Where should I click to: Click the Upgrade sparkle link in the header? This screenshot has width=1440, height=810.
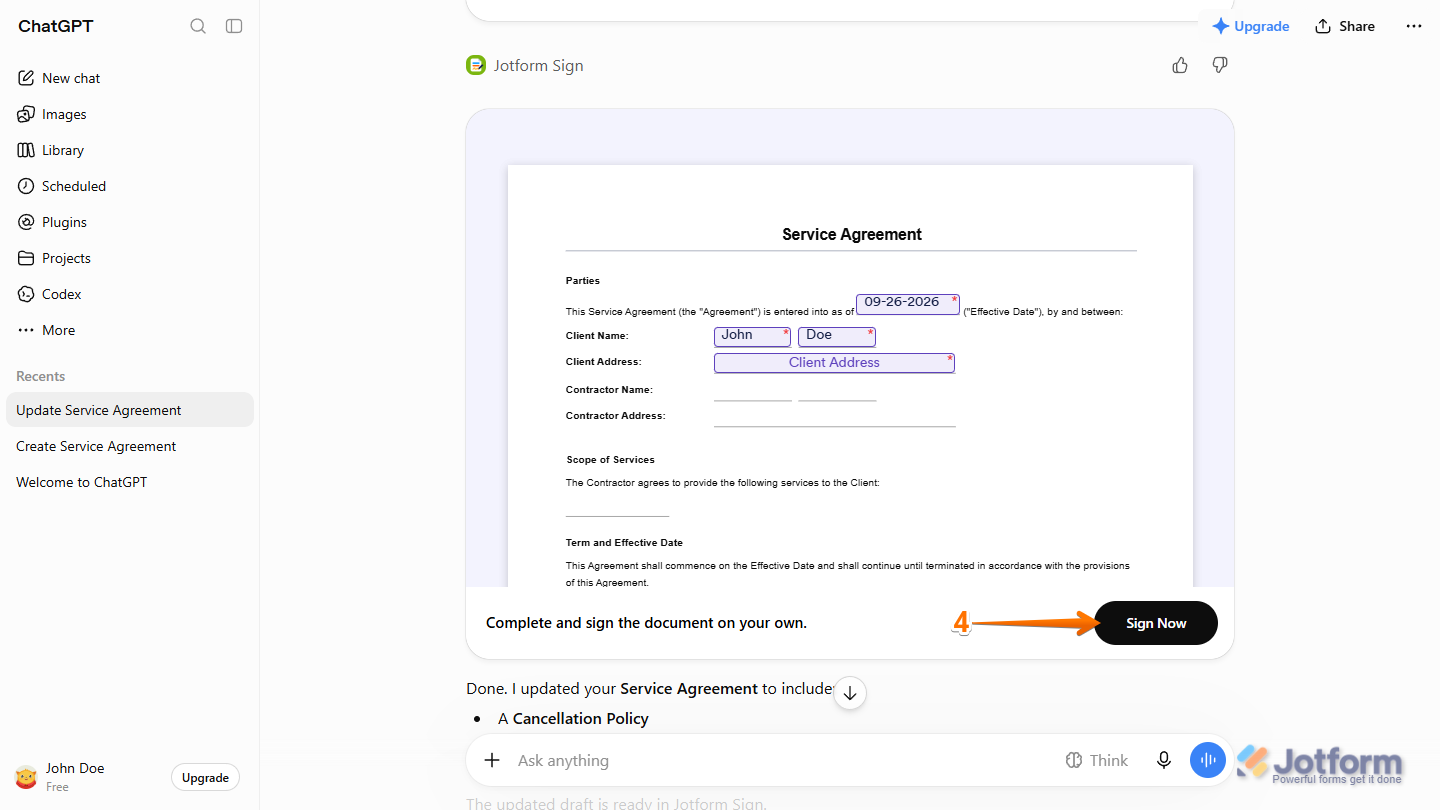click(1250, 26)
